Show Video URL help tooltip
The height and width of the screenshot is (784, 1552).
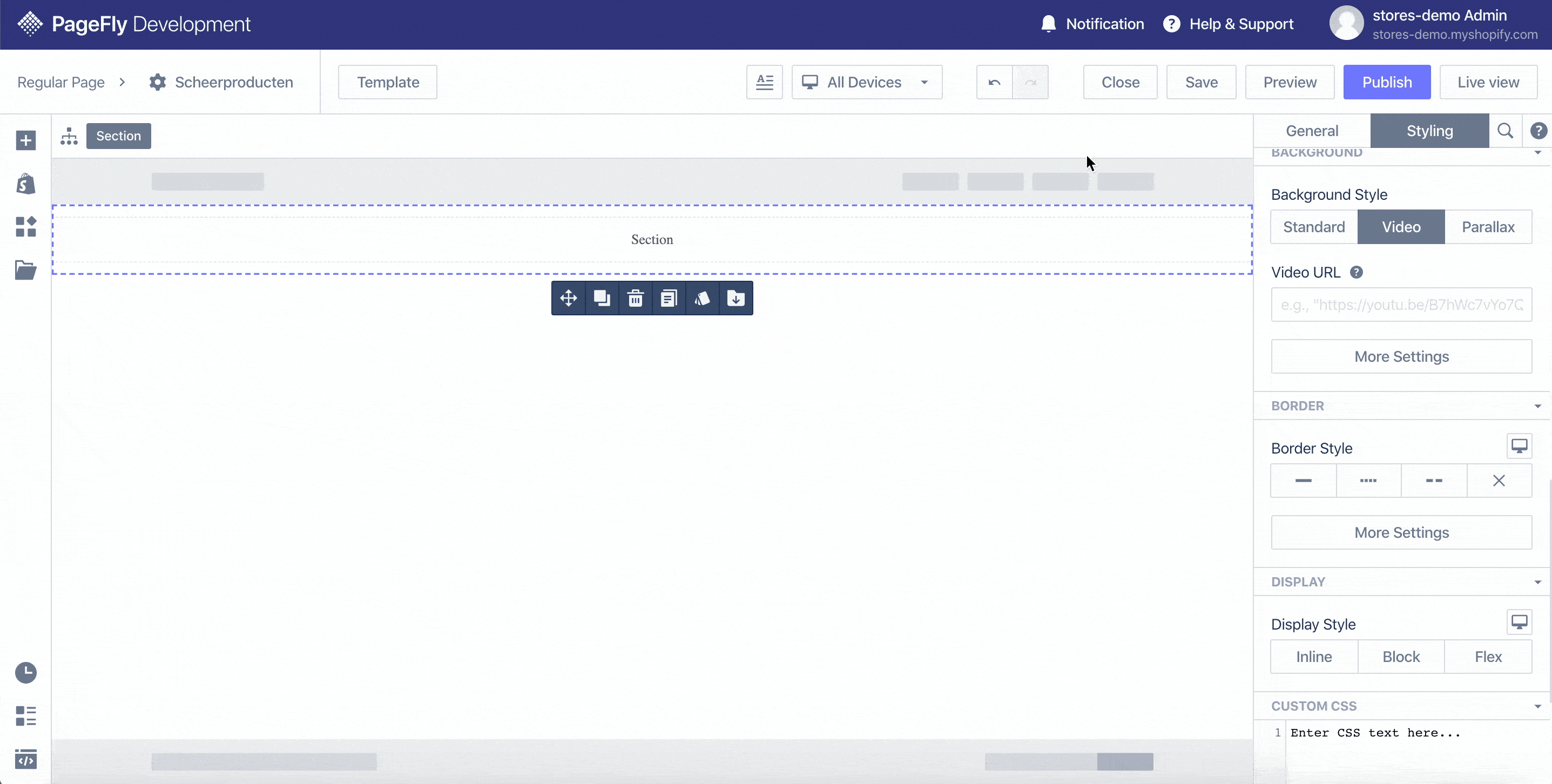[x=1356, y=272]
